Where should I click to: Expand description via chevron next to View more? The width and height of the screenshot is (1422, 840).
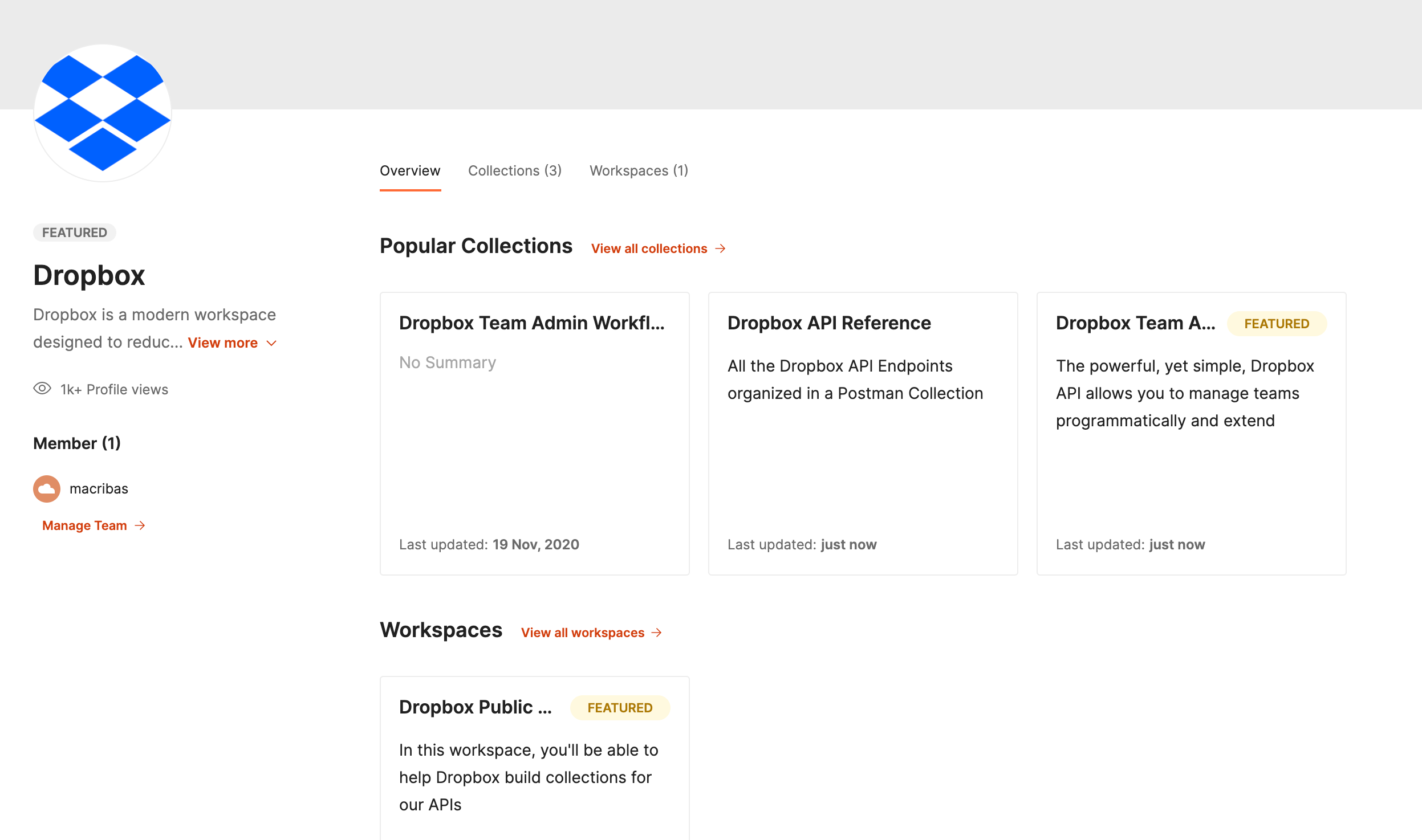tap(271, 343)
